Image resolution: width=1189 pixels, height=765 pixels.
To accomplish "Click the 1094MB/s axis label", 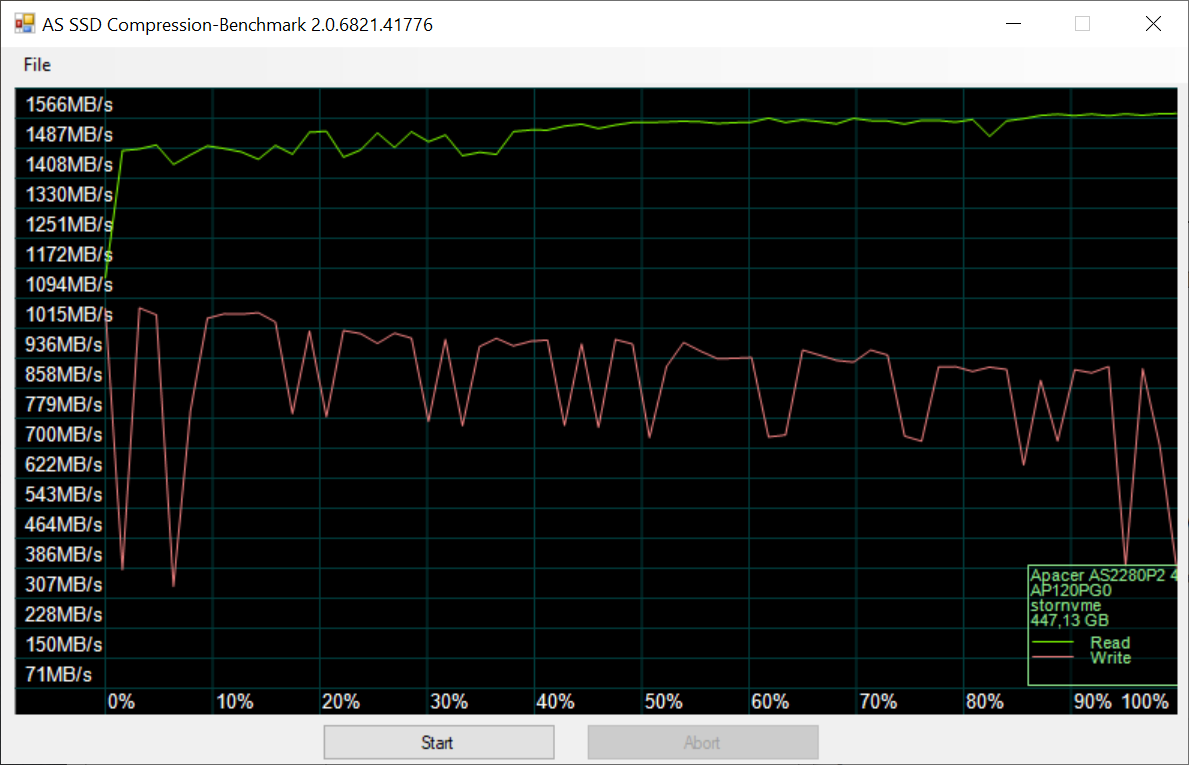I will [x=69, y=284].
